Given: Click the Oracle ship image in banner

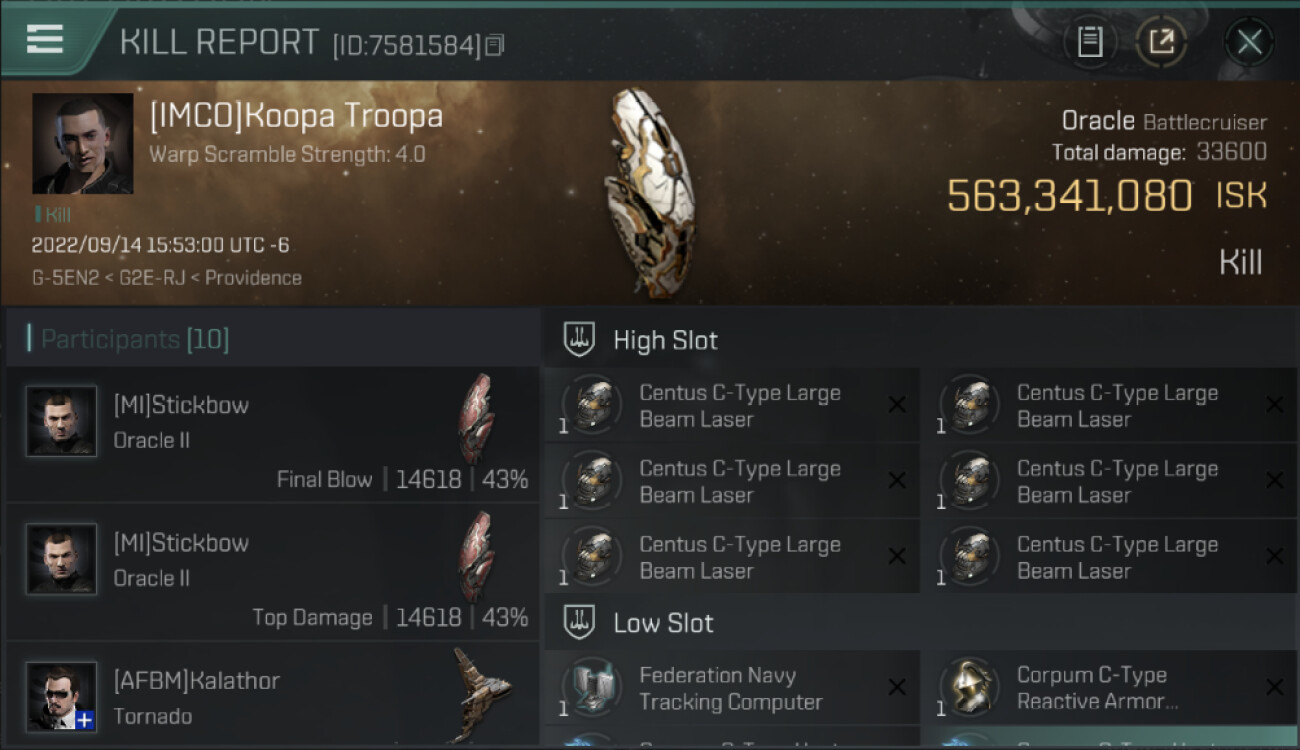Looking at the screenshot, I should click(x=650, y=192).
